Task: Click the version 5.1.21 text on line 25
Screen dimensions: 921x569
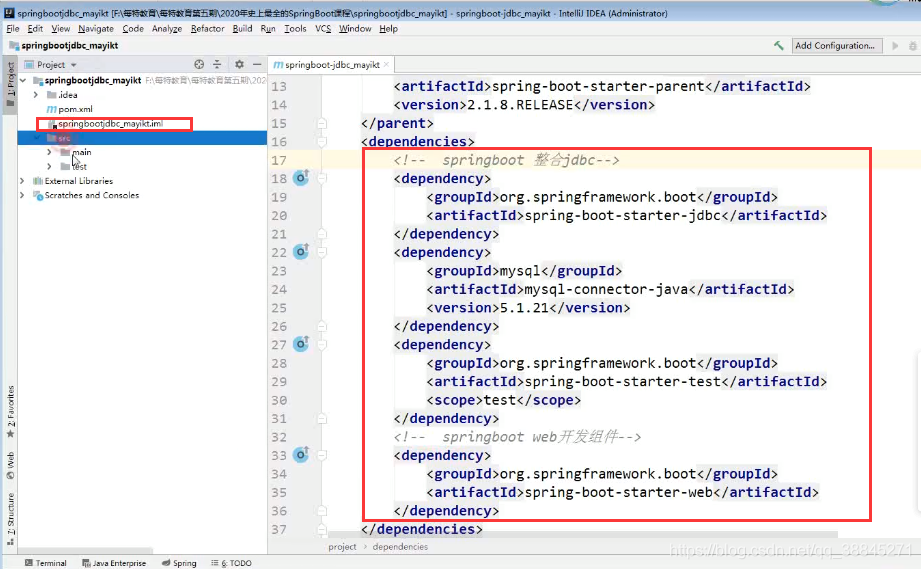Action: (x=524, y=308)
